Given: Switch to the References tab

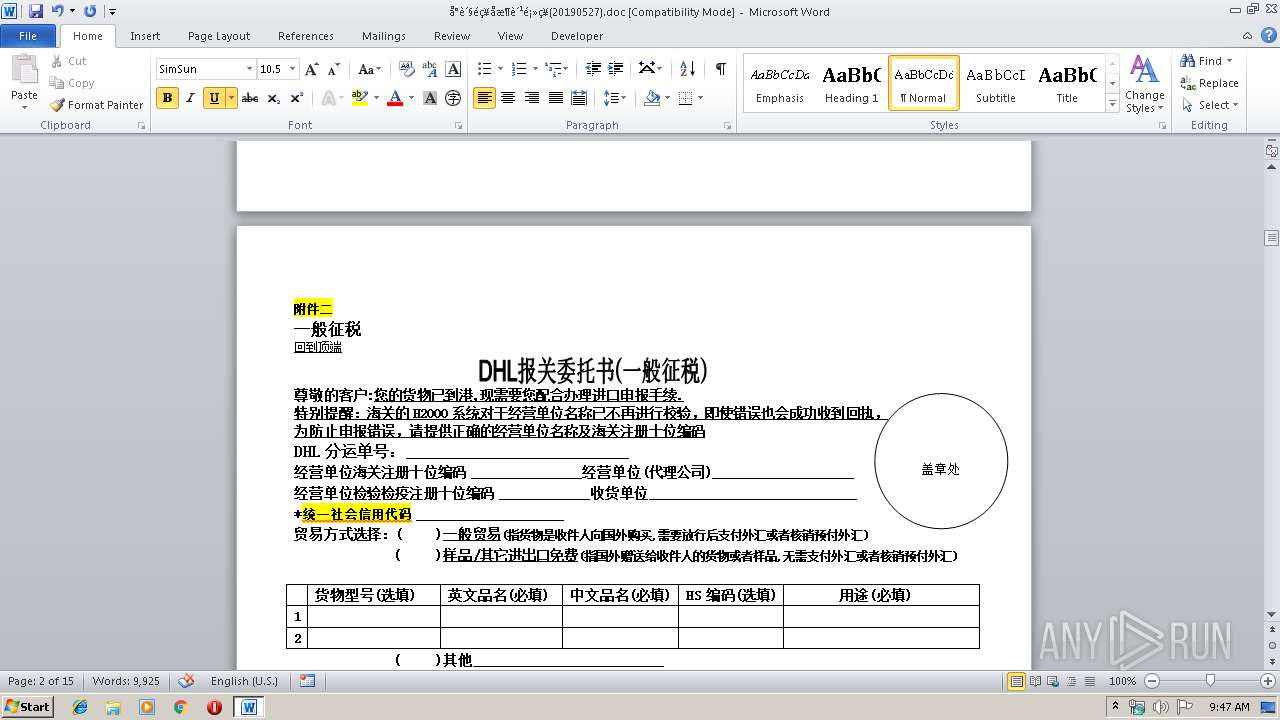Looking at the screenshot, I should pos(306,36).
